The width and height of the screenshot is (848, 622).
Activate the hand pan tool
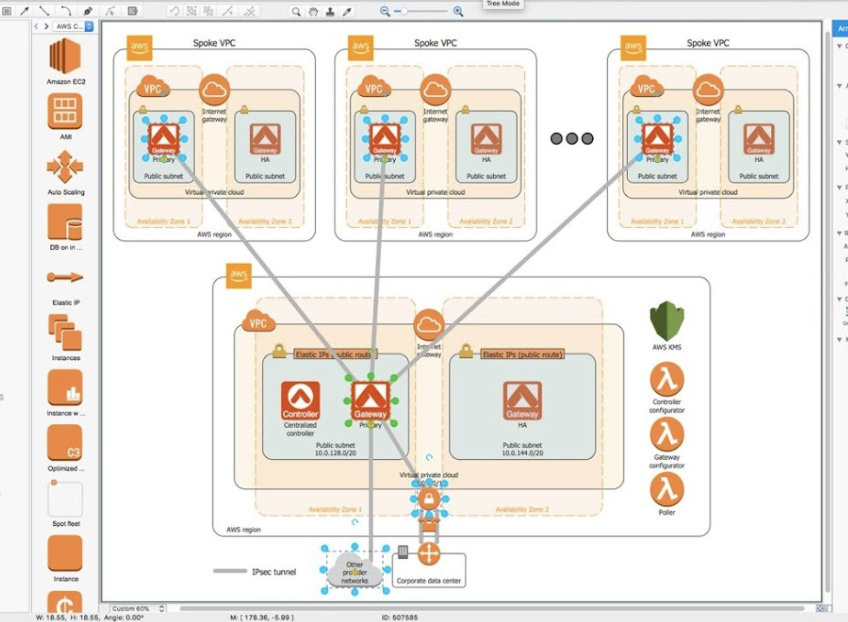313,12
